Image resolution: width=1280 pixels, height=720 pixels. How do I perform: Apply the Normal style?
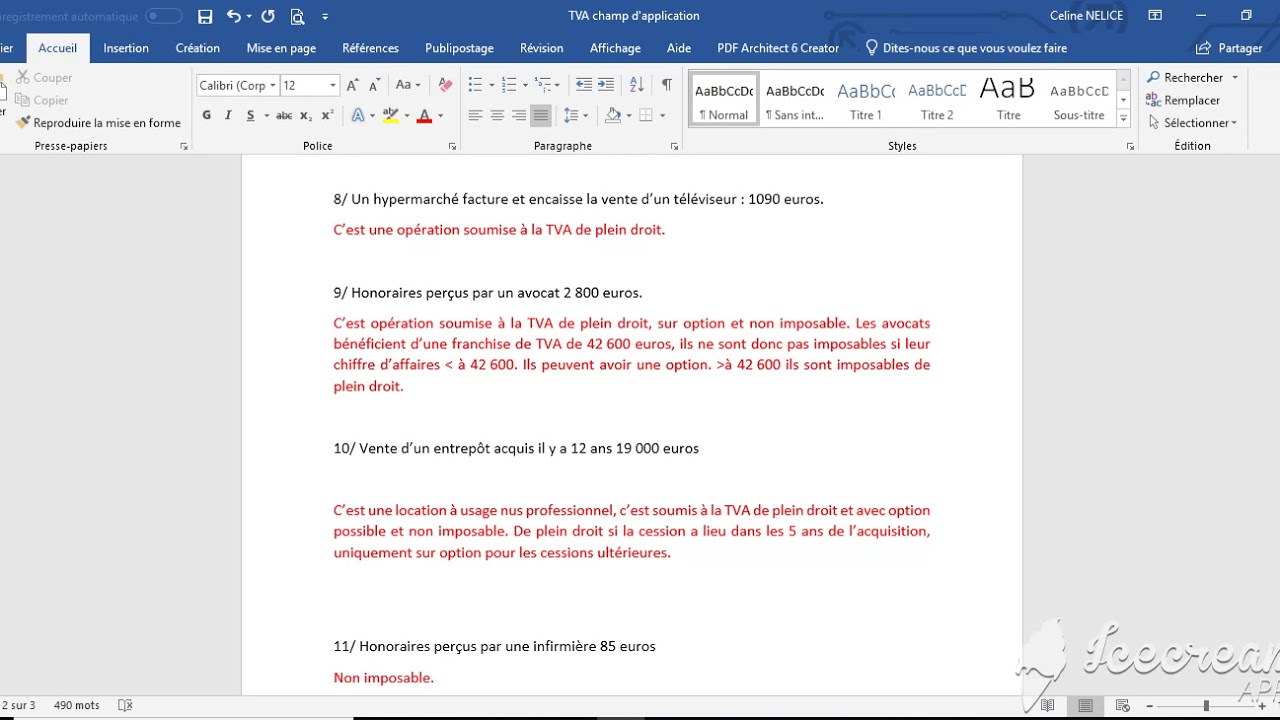[x=725, y=99]
